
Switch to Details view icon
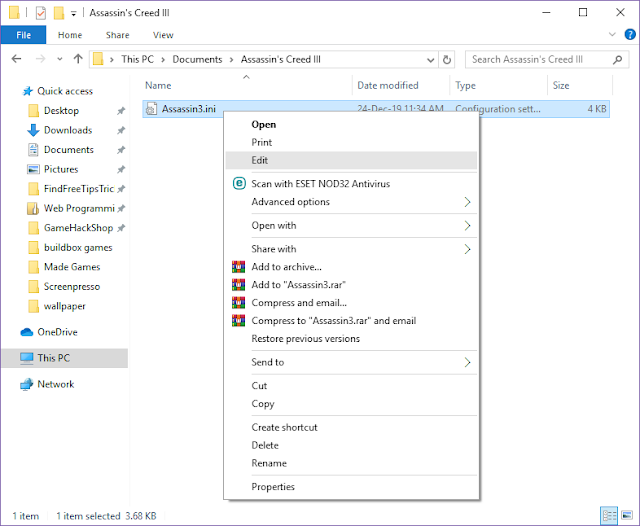609,516
